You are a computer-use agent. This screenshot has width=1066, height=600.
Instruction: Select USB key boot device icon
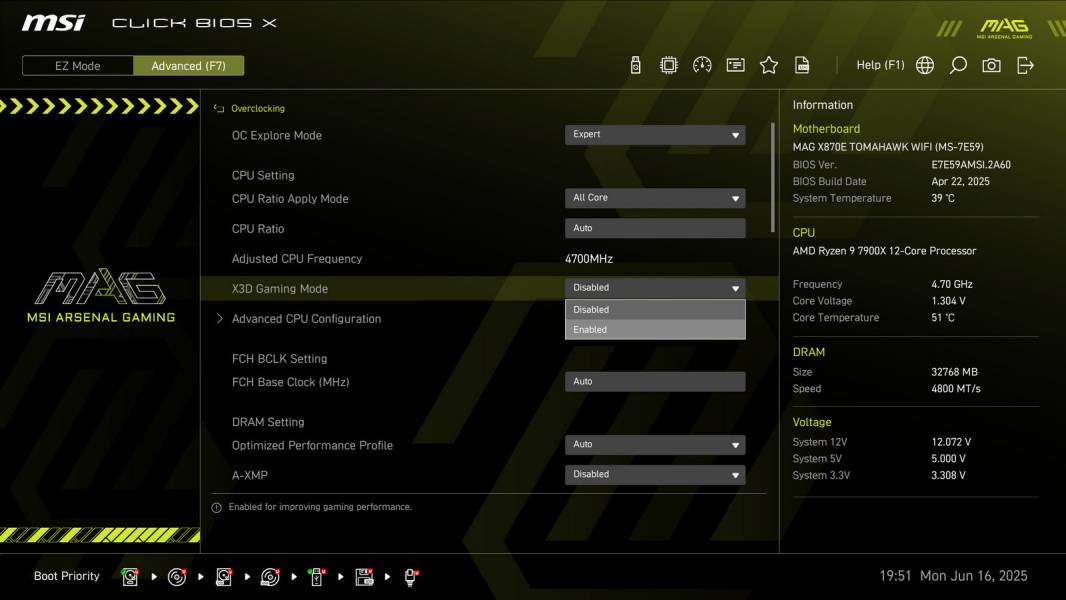[x=316, y=577]
